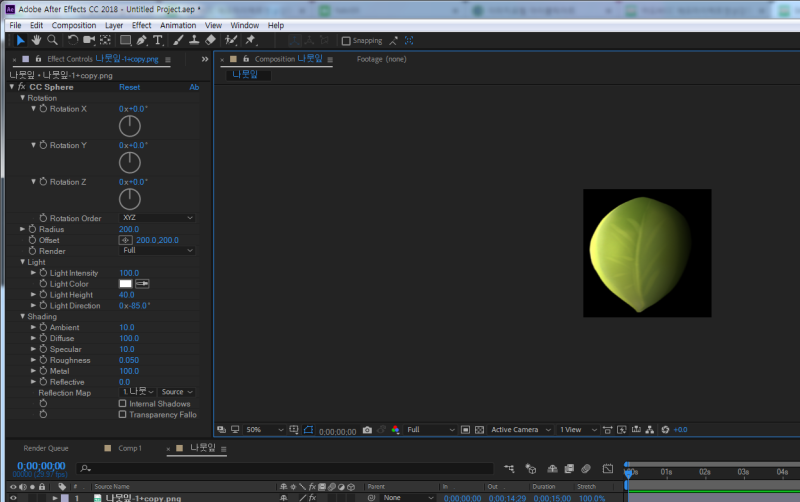Image resolution: width=800 pixels, height=502 pixels.
Task: Select the Zoom tool in toolbar
Action: click(x=52, y=40)
